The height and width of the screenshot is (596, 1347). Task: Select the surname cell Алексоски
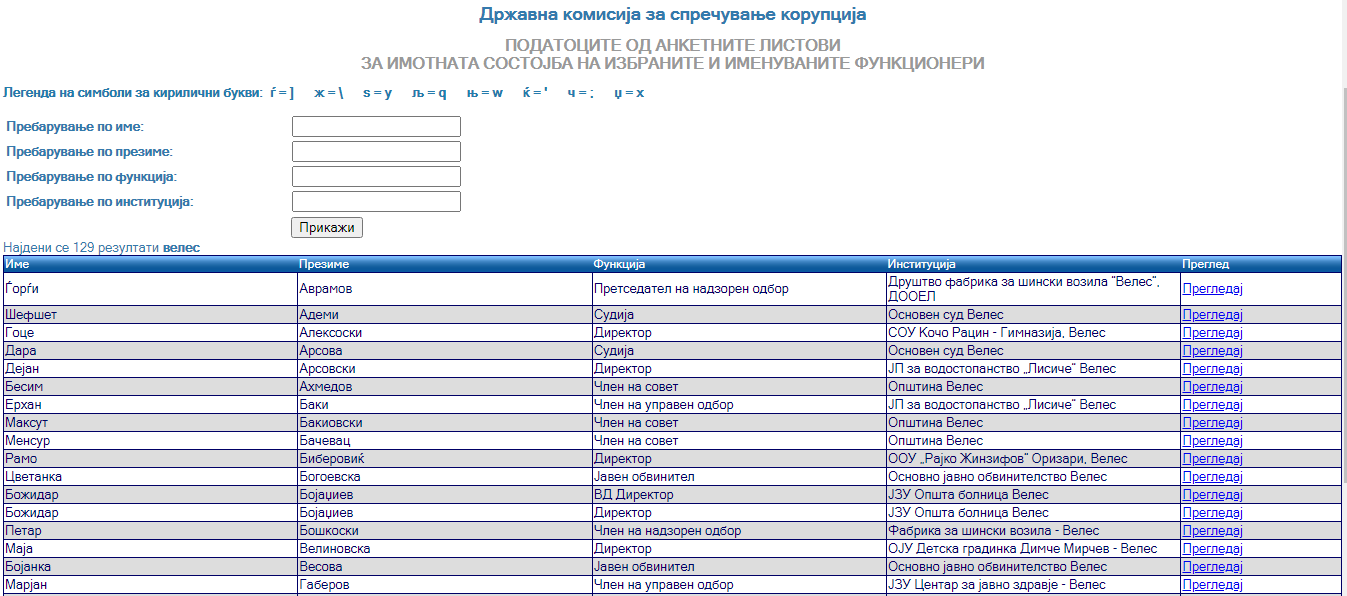[x=444, y=333]
